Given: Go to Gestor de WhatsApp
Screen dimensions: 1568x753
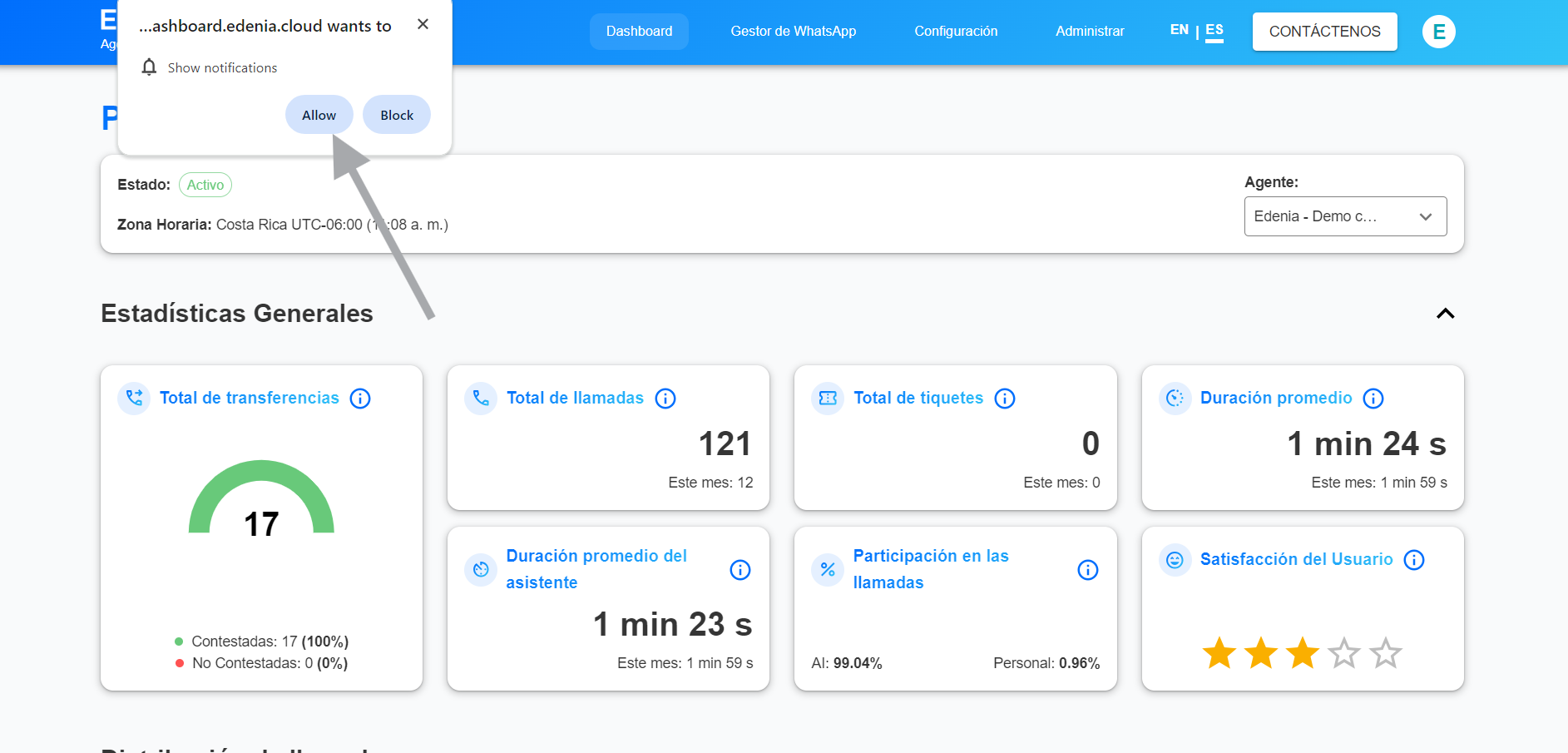Looking at the screenshot, I should (793, 32).
